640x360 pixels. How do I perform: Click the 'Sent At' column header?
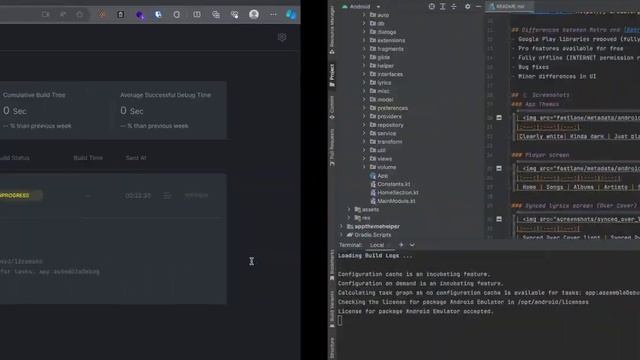pyautogui.click(x=136, y=158)
